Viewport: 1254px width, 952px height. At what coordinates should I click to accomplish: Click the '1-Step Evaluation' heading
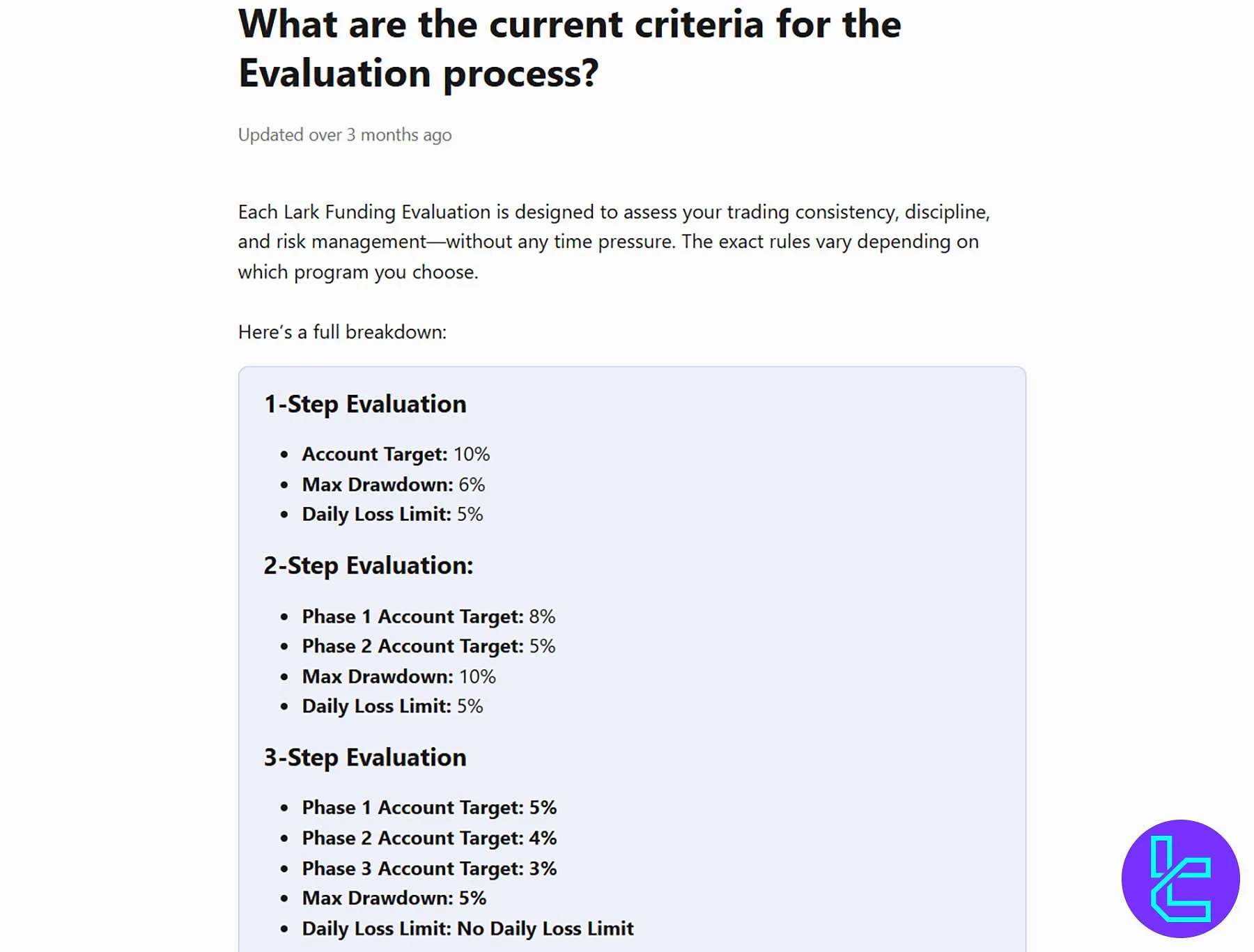(365, 404)
